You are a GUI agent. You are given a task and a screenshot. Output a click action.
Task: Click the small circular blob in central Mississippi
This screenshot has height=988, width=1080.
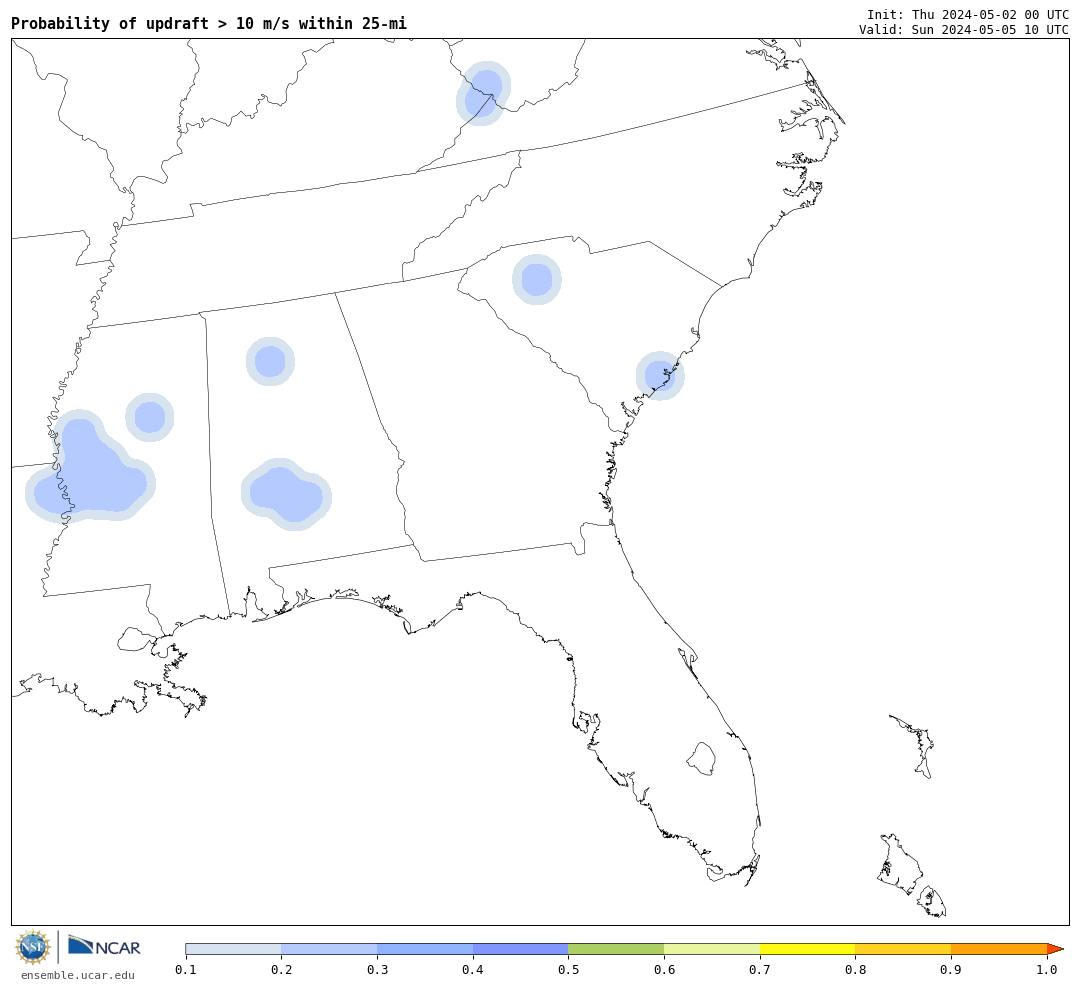[x=149, y=418]
